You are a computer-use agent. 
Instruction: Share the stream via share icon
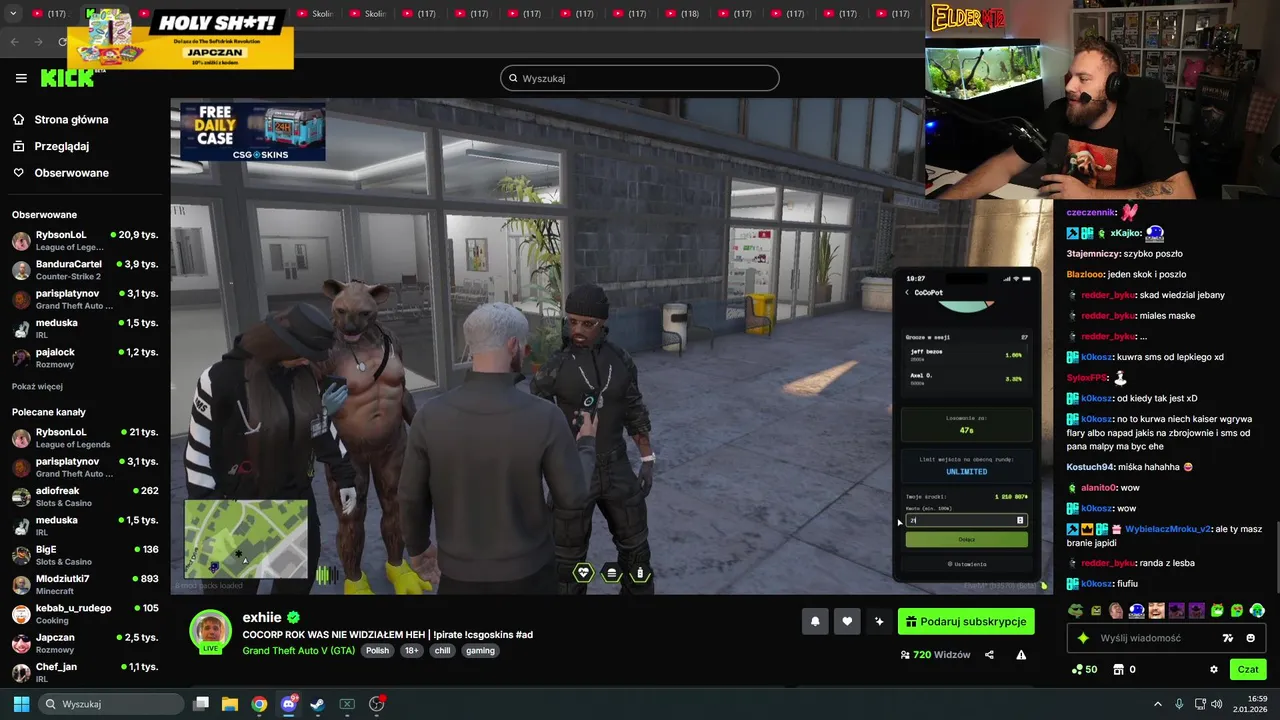tap(989, 655)
